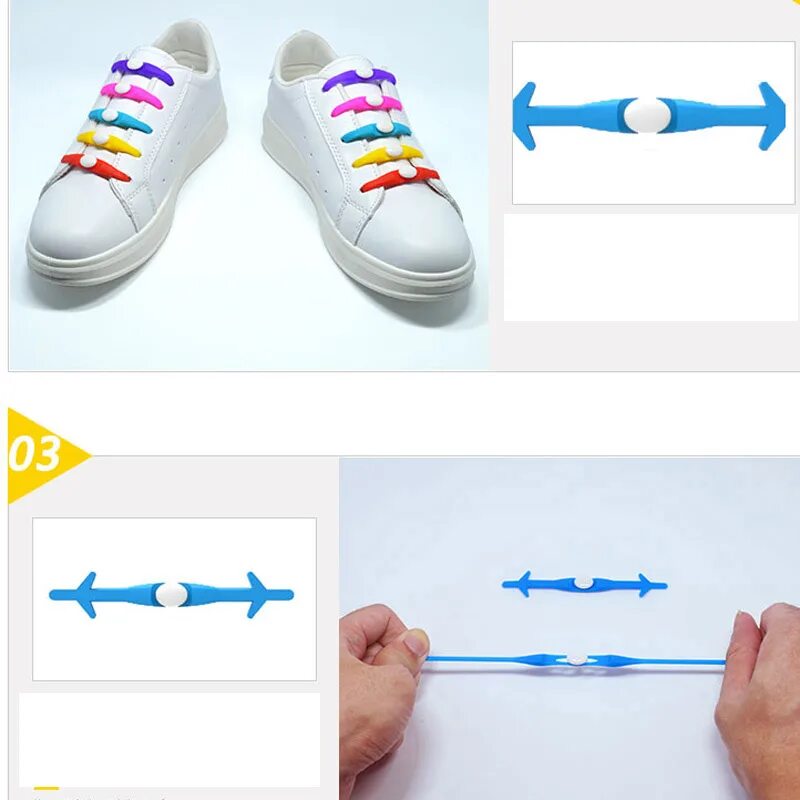Click the blank white box under top diagram

pyautogui.click(x=651, y=267)
